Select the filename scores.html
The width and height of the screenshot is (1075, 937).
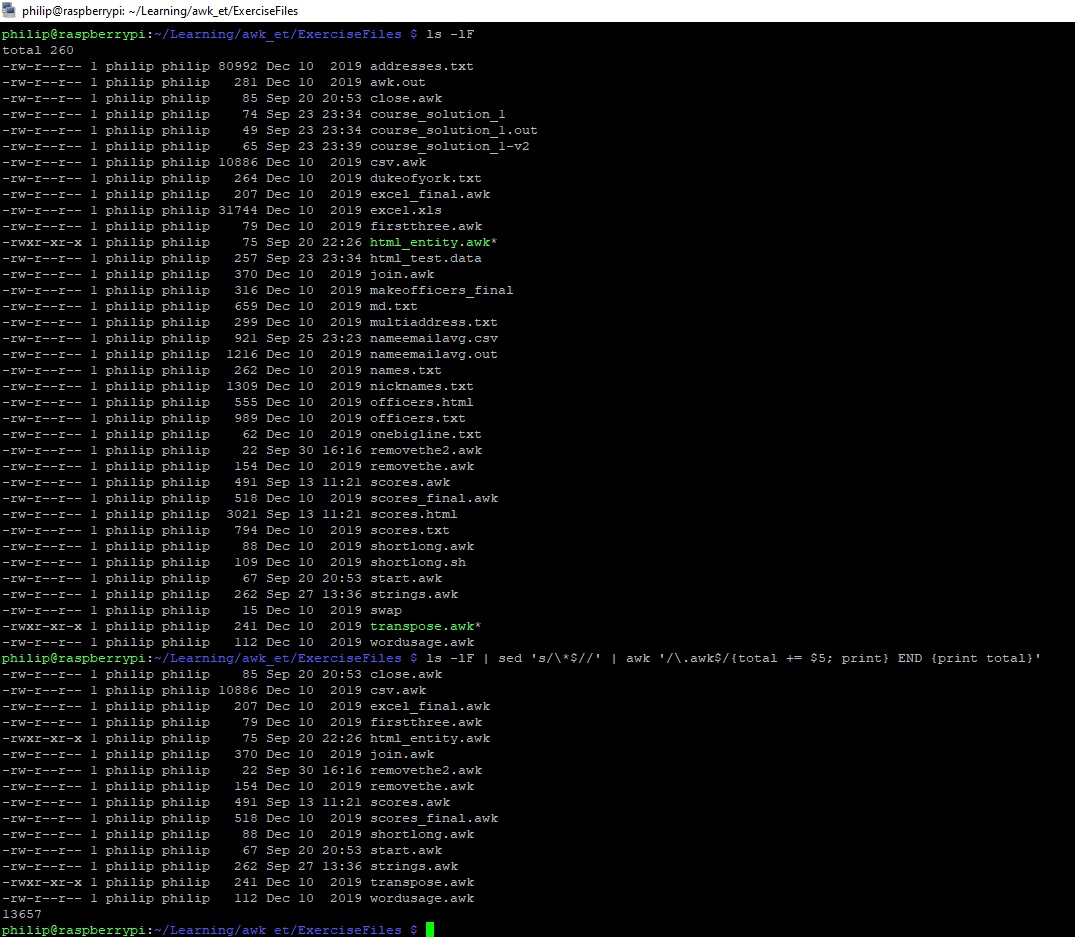(413, 514)
